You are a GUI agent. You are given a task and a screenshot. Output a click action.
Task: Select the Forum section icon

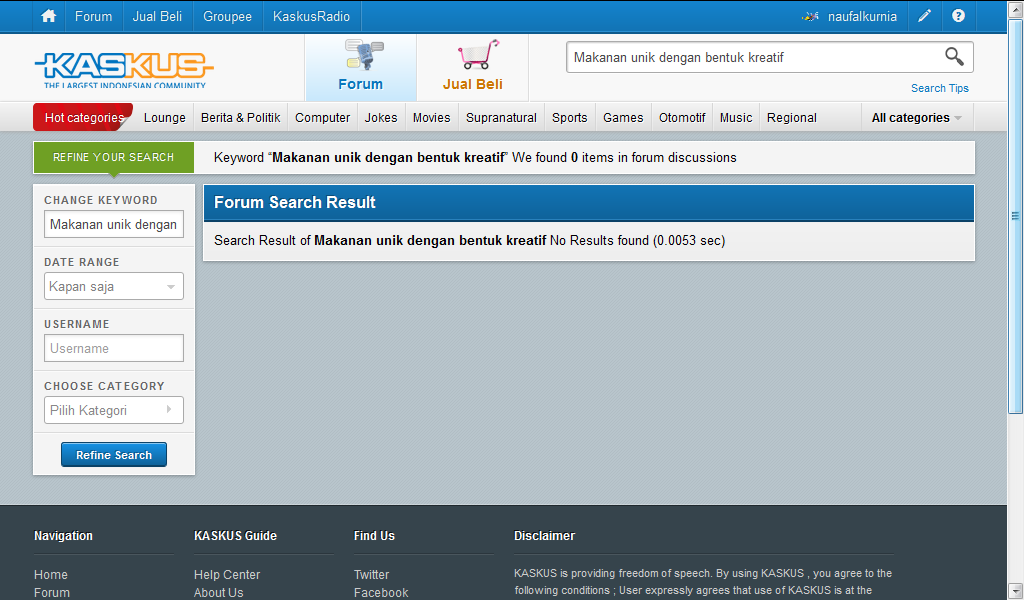click(361, 67)
